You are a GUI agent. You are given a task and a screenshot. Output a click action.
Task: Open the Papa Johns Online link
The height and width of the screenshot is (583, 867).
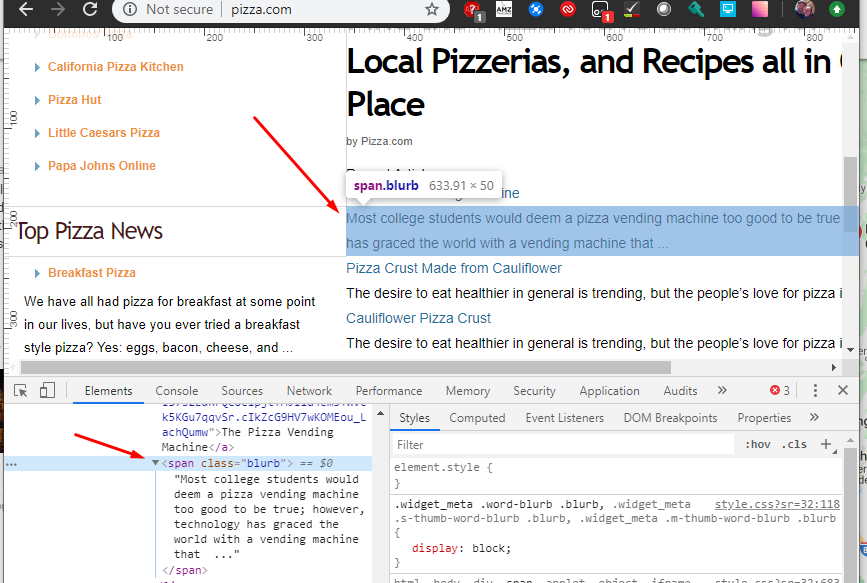102,166
